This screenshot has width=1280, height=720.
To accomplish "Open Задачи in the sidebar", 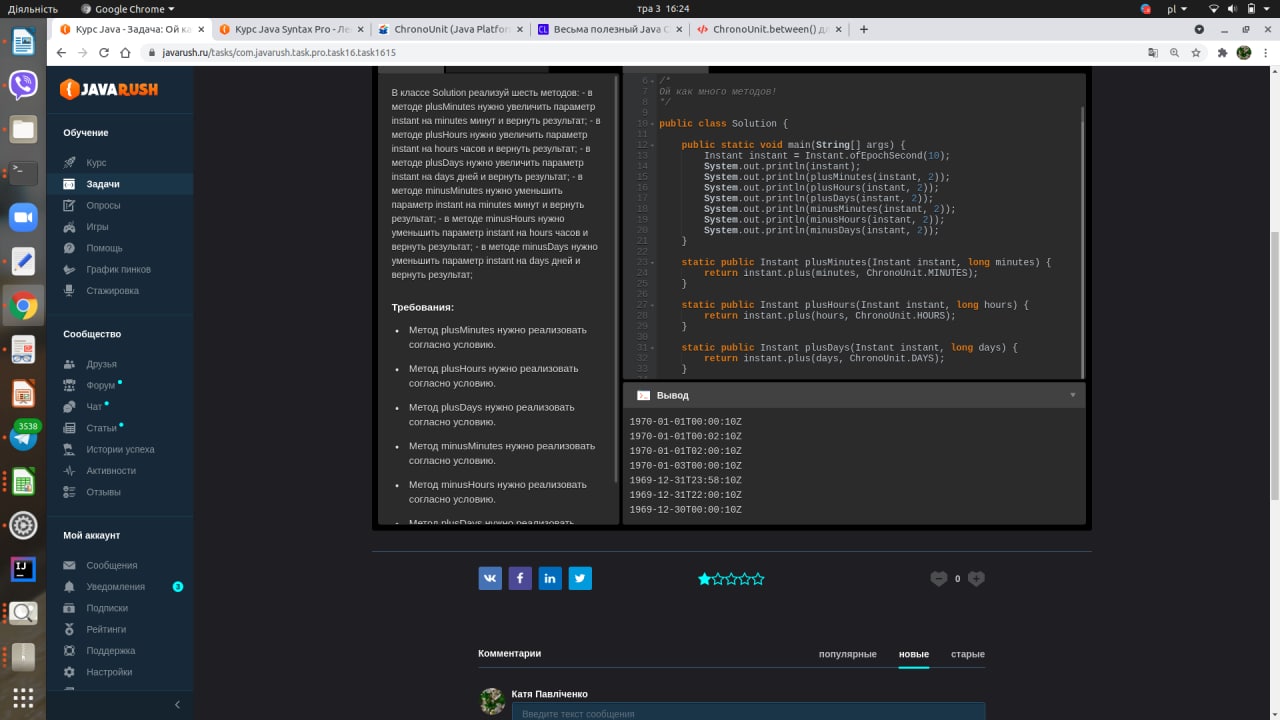I will coord(103,184).
